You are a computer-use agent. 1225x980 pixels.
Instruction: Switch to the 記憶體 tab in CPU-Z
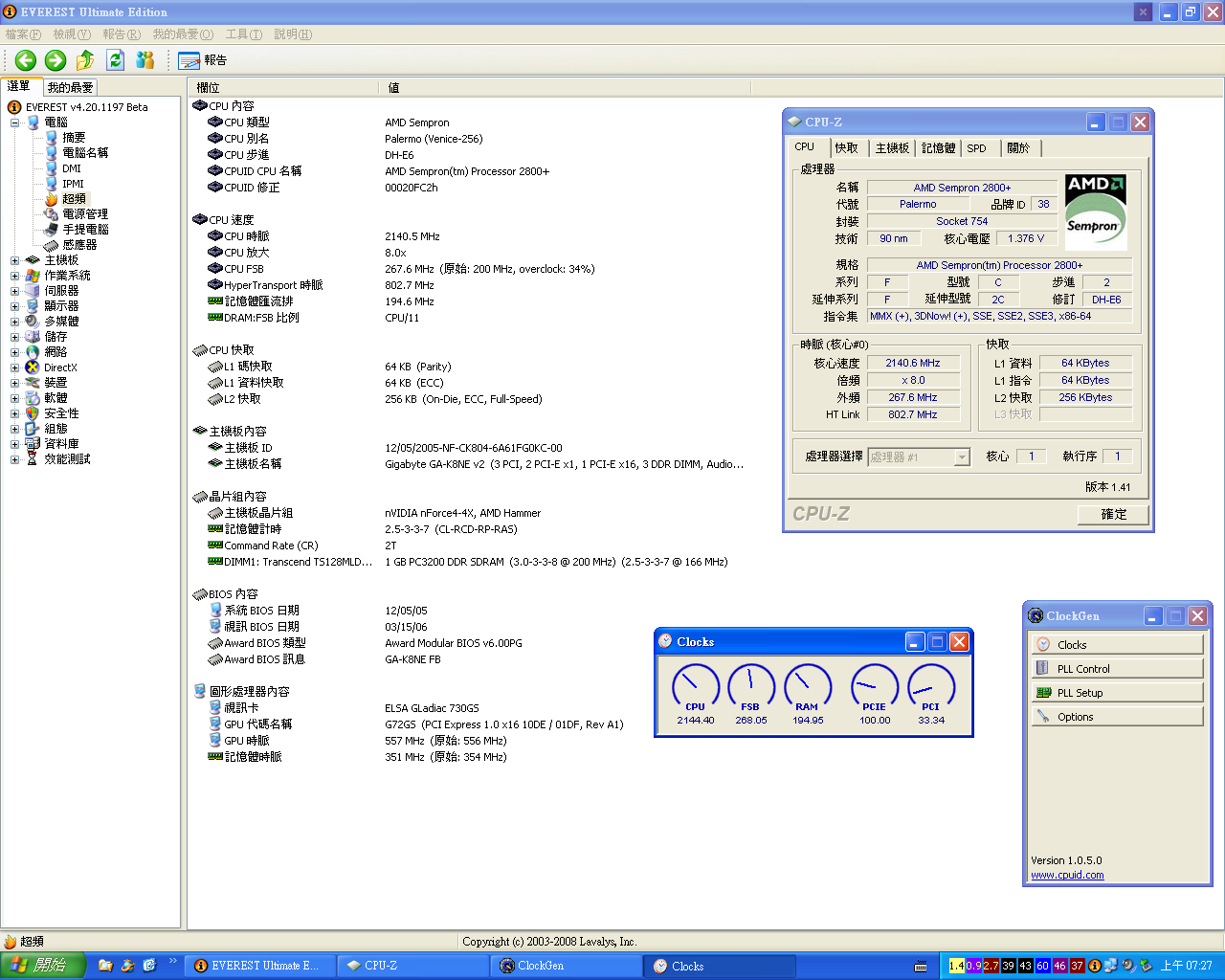(938, 148)
